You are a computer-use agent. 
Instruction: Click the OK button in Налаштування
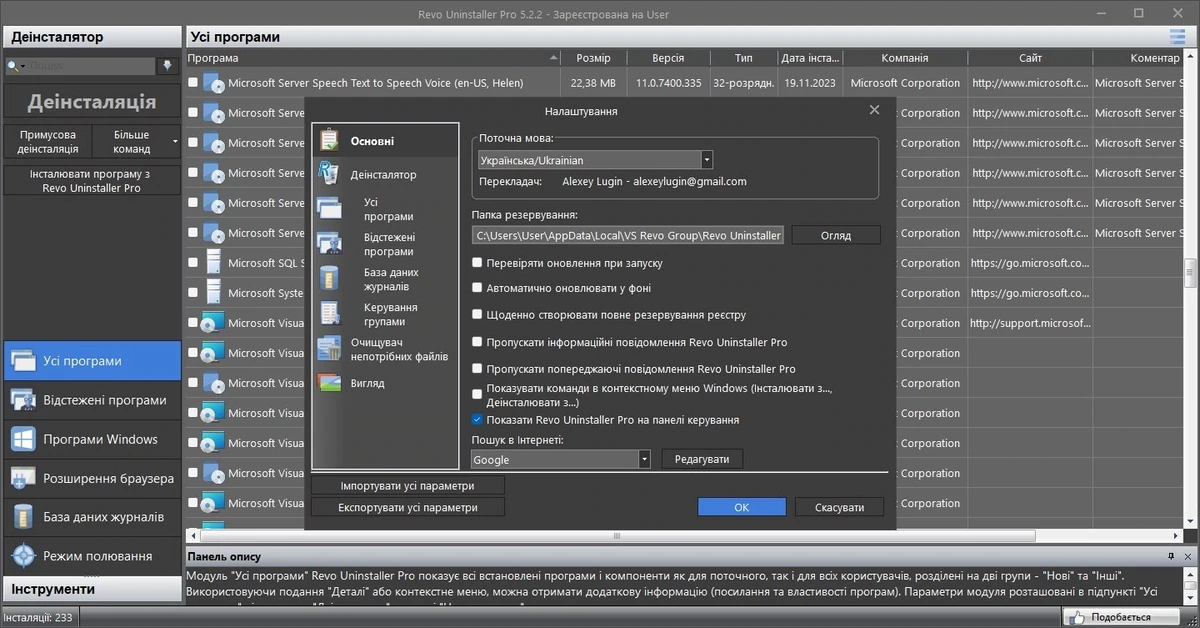(741, 507)
